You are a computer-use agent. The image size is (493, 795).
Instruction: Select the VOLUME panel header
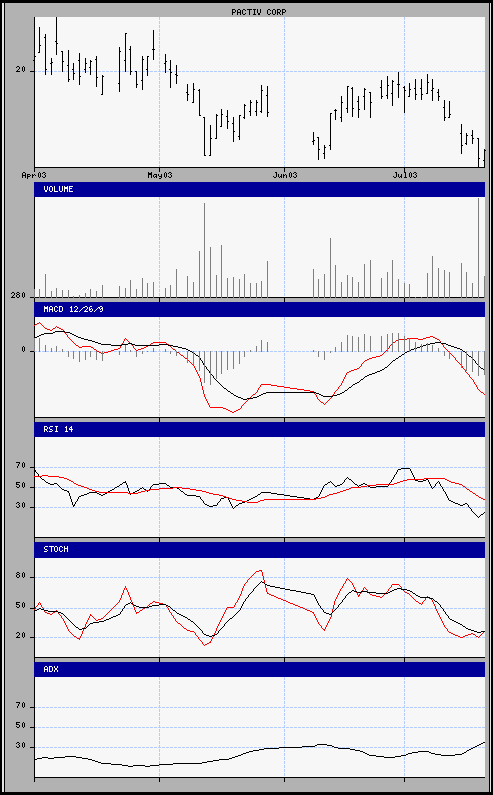tap(260, 189)
